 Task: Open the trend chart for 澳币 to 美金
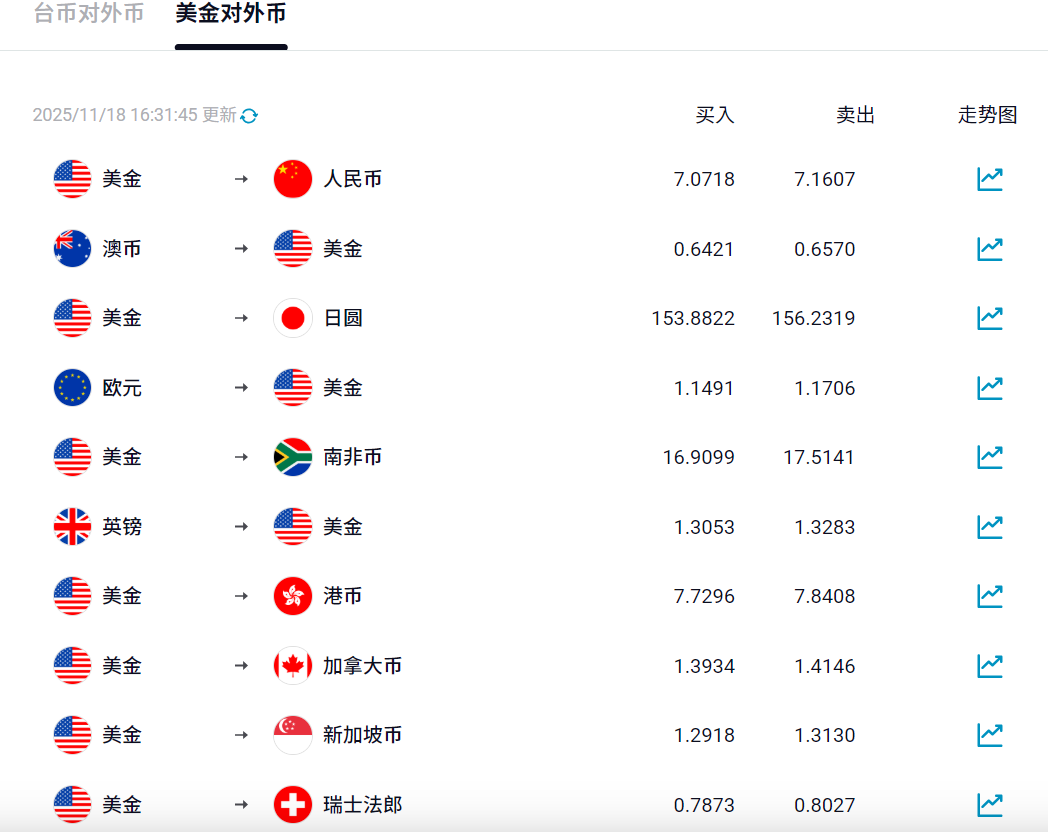tap(989, 248)
